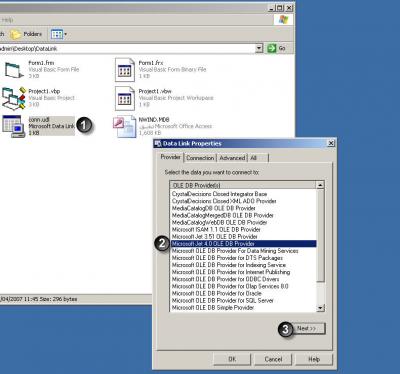Switch to the Connection tab
400x374 pixels.
point(200,158)
